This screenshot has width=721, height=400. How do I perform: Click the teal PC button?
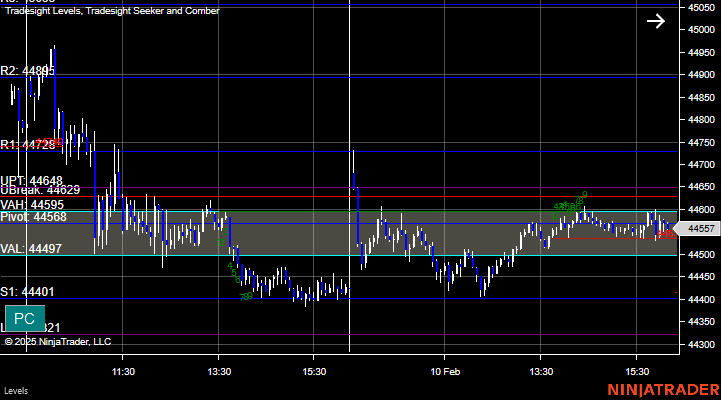(25, 318)
